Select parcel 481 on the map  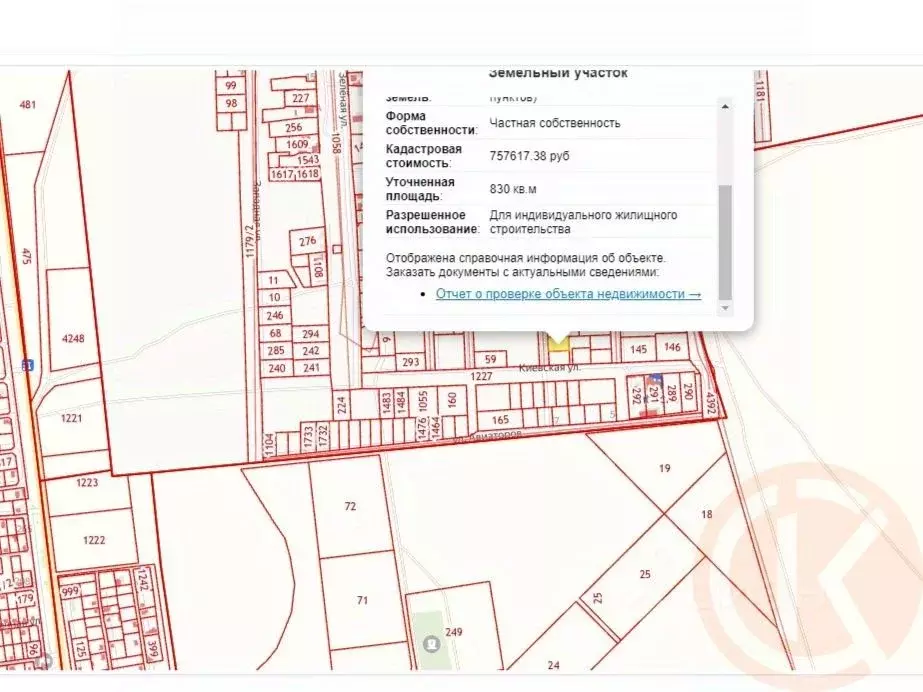pos(28,105)
